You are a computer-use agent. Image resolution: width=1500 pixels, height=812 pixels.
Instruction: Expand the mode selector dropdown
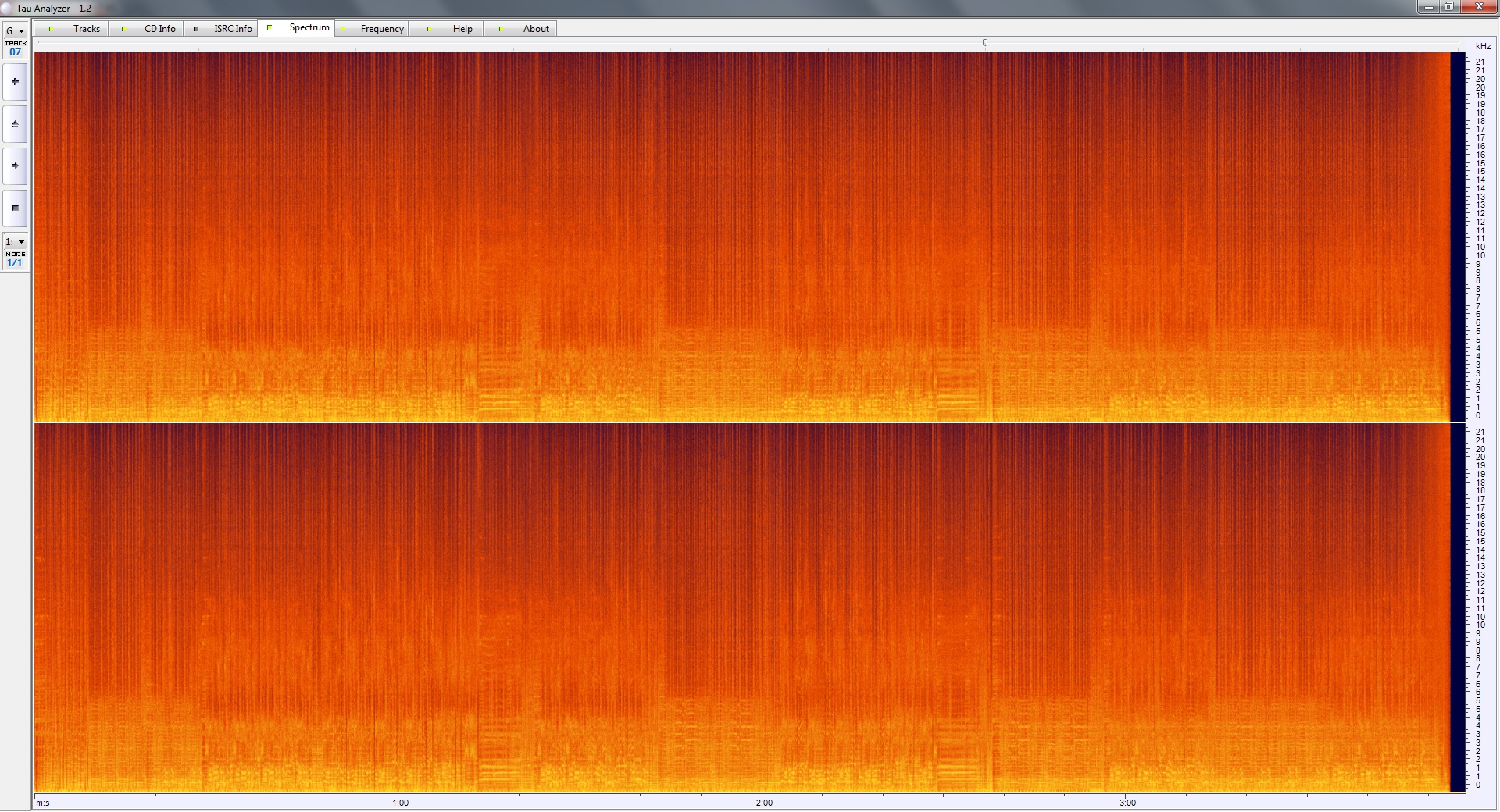click(x=15, y=242)
